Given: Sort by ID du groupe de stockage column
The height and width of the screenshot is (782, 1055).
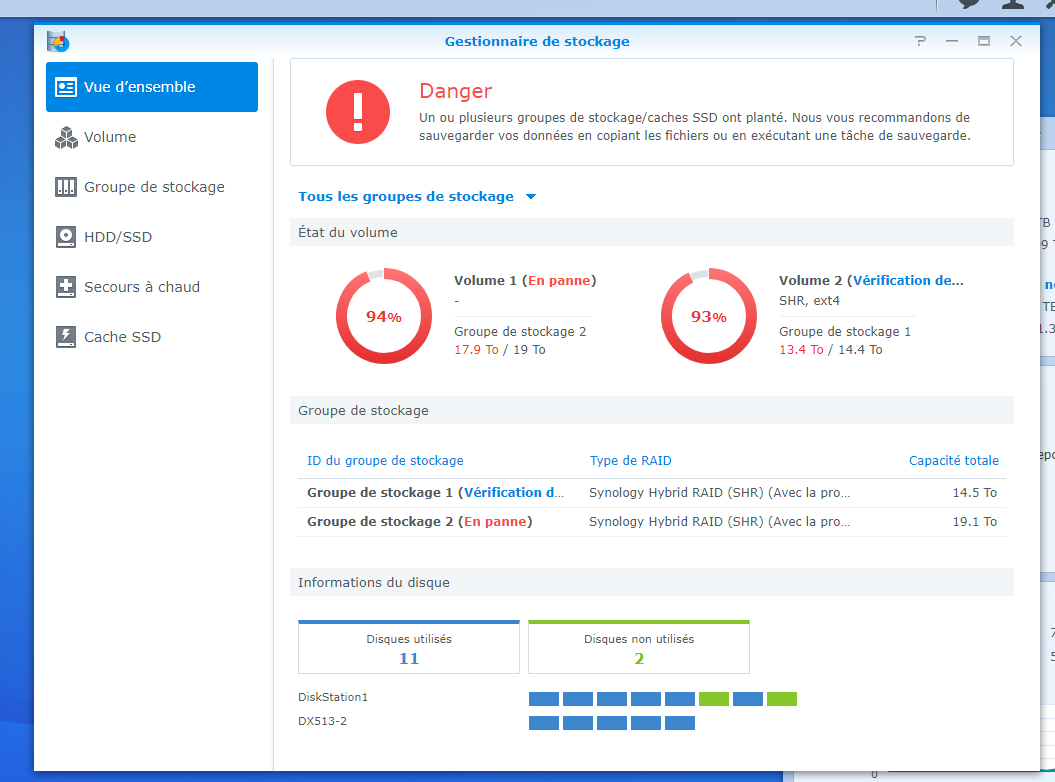Looking at the screenshot, I should [386, 461].
